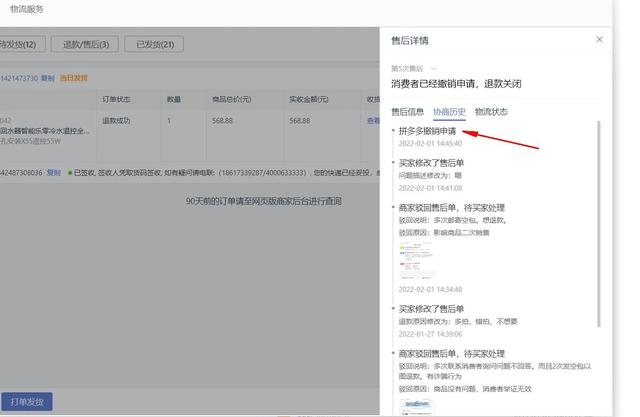Click 驳回原因: 影响商品二次销售 text
The width and height of the screenshot is (640, 417).
pos(444,233)
